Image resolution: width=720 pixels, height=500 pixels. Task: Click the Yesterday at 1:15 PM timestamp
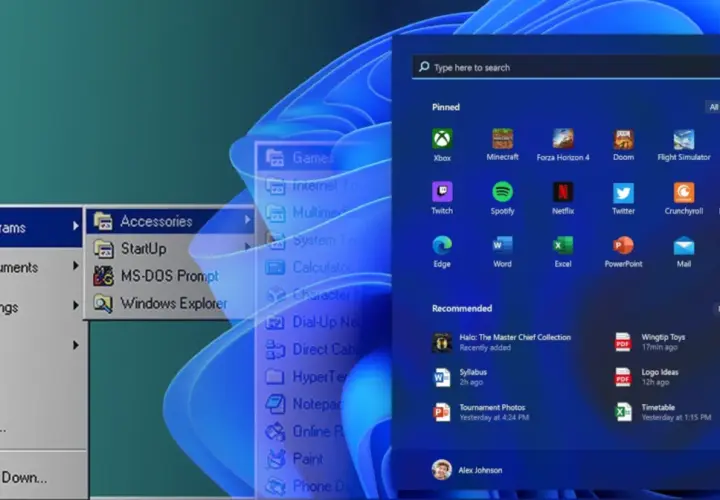coord(676,417)
